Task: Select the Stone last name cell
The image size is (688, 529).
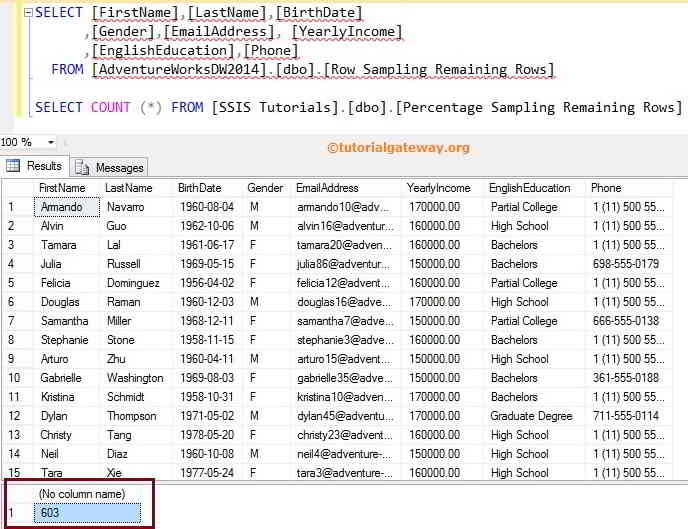Action: pyautogui.click(x=136, y=340)
